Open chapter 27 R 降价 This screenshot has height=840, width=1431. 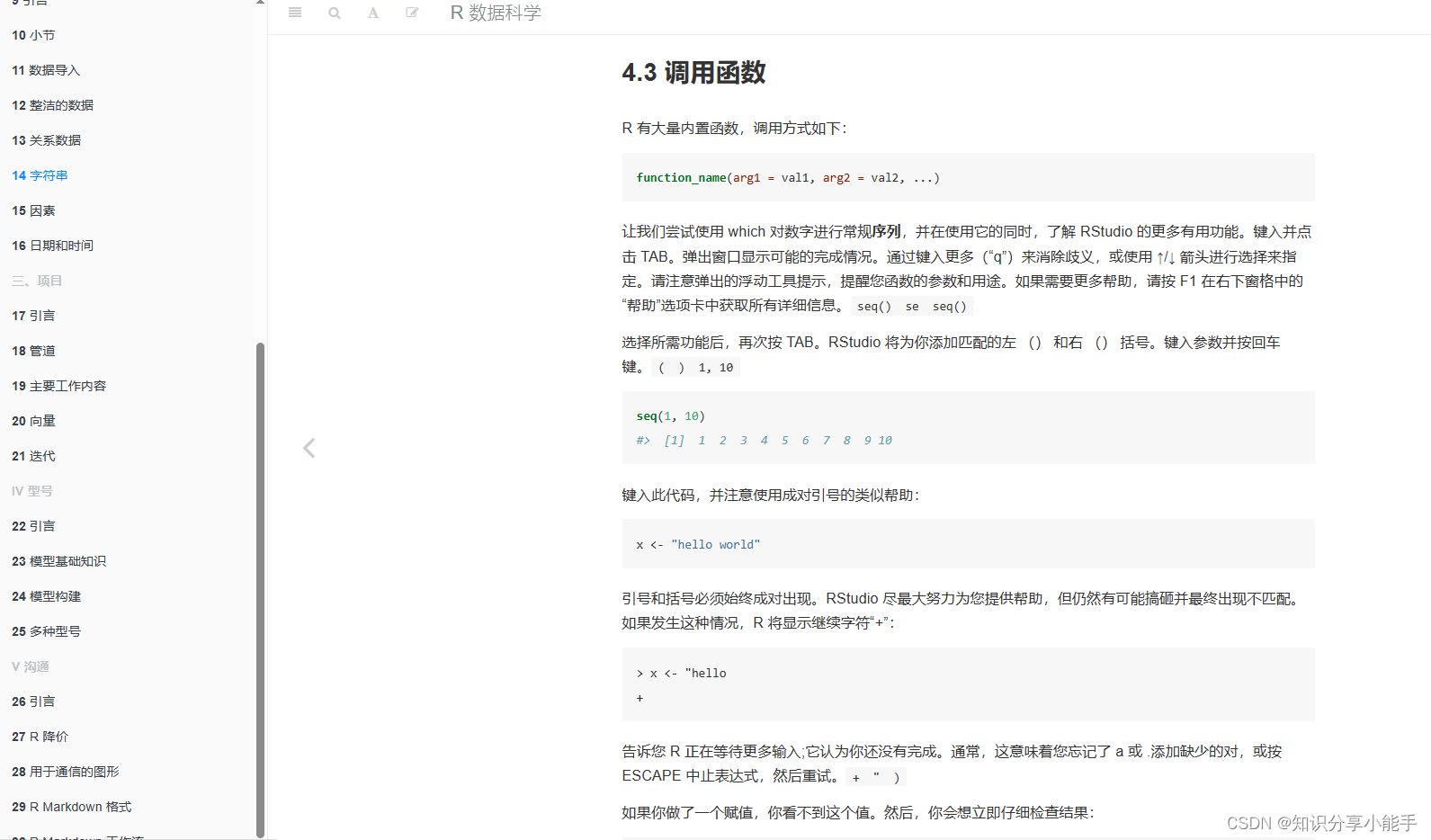pos(40,737)
